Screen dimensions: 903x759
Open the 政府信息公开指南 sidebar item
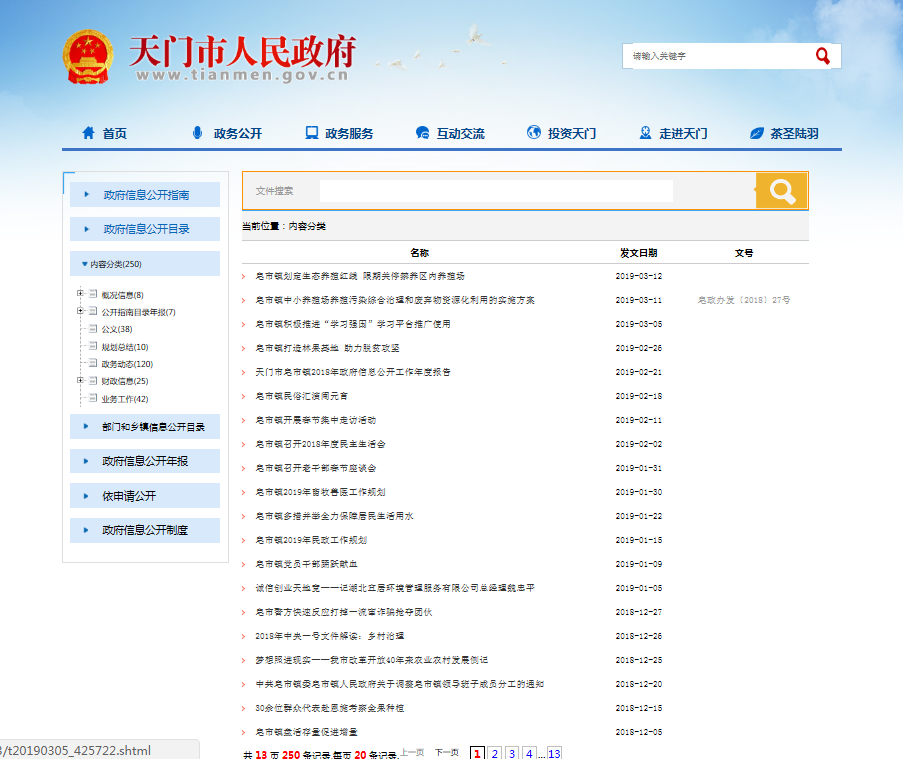[x=146, y=195]
